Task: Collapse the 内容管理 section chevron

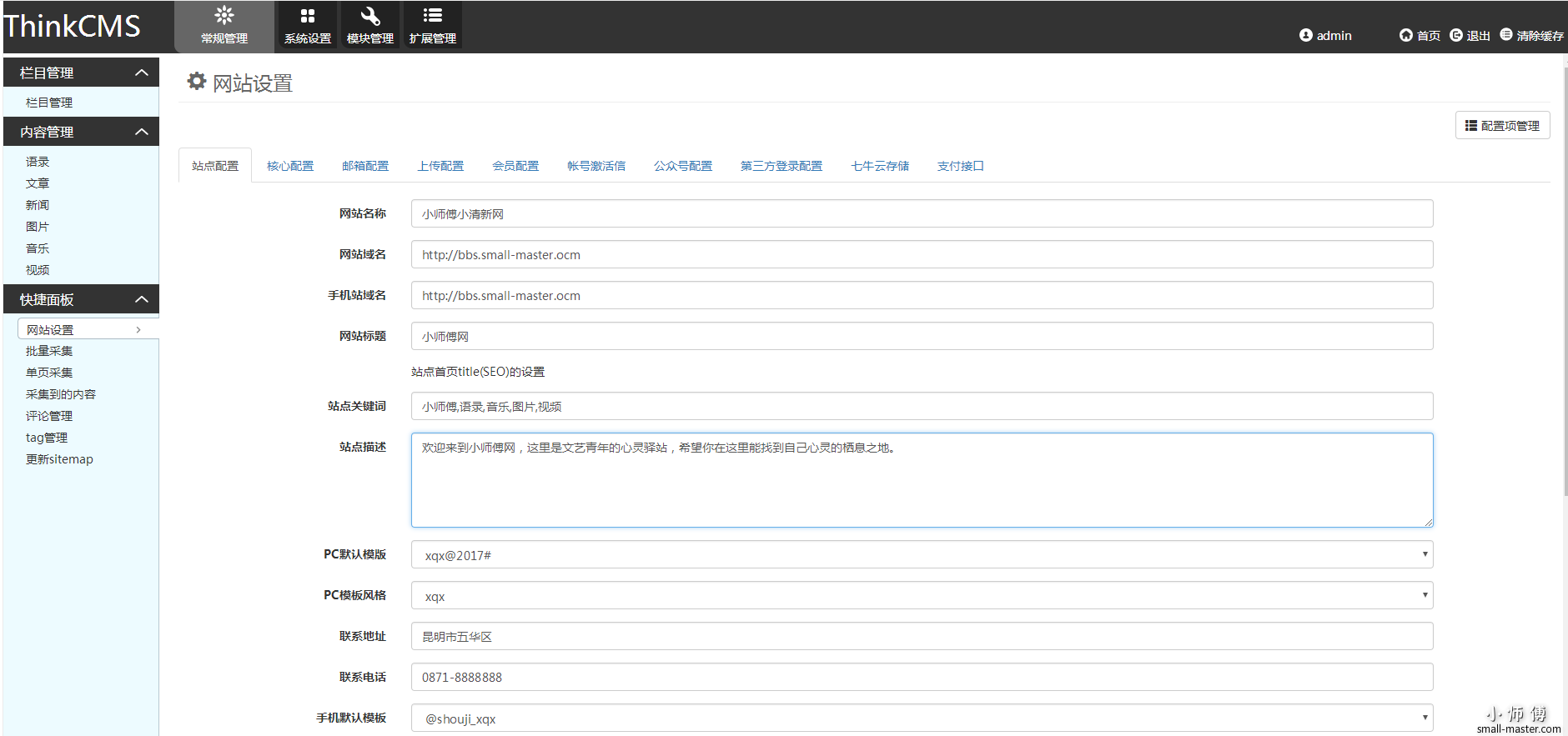Action: 142,132
